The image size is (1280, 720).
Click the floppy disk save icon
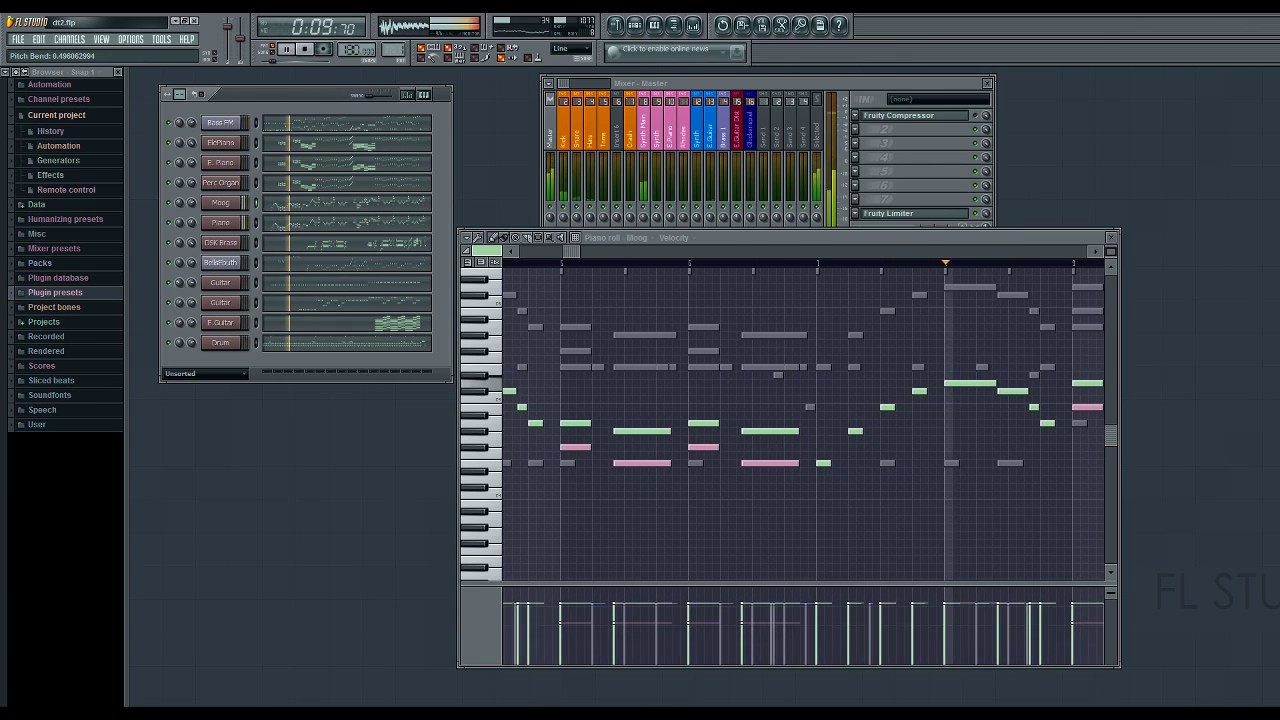(x=743, y=25)
